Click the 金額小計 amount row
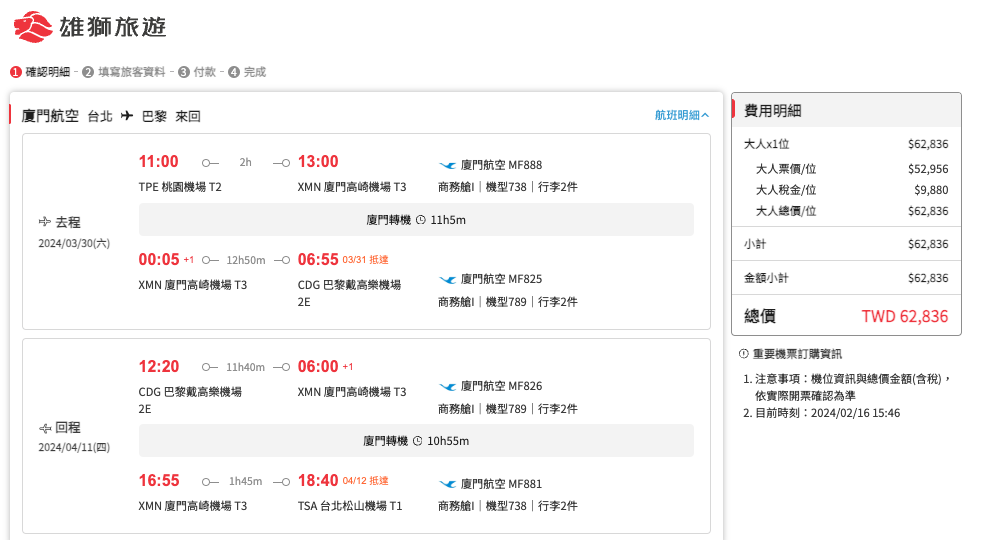This screenshot has height=540, width=984. coord(846,278)
